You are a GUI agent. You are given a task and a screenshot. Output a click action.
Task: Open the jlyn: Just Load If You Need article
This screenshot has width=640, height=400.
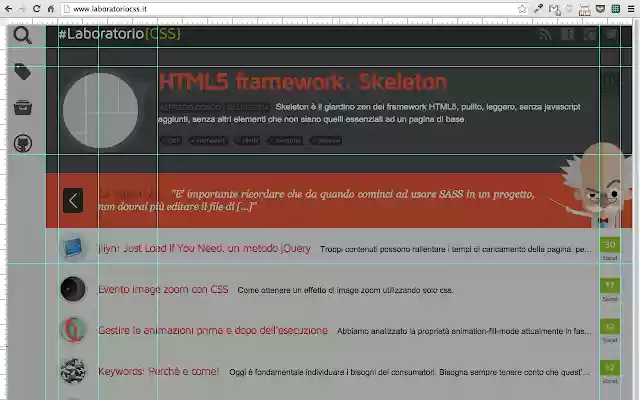204,248
